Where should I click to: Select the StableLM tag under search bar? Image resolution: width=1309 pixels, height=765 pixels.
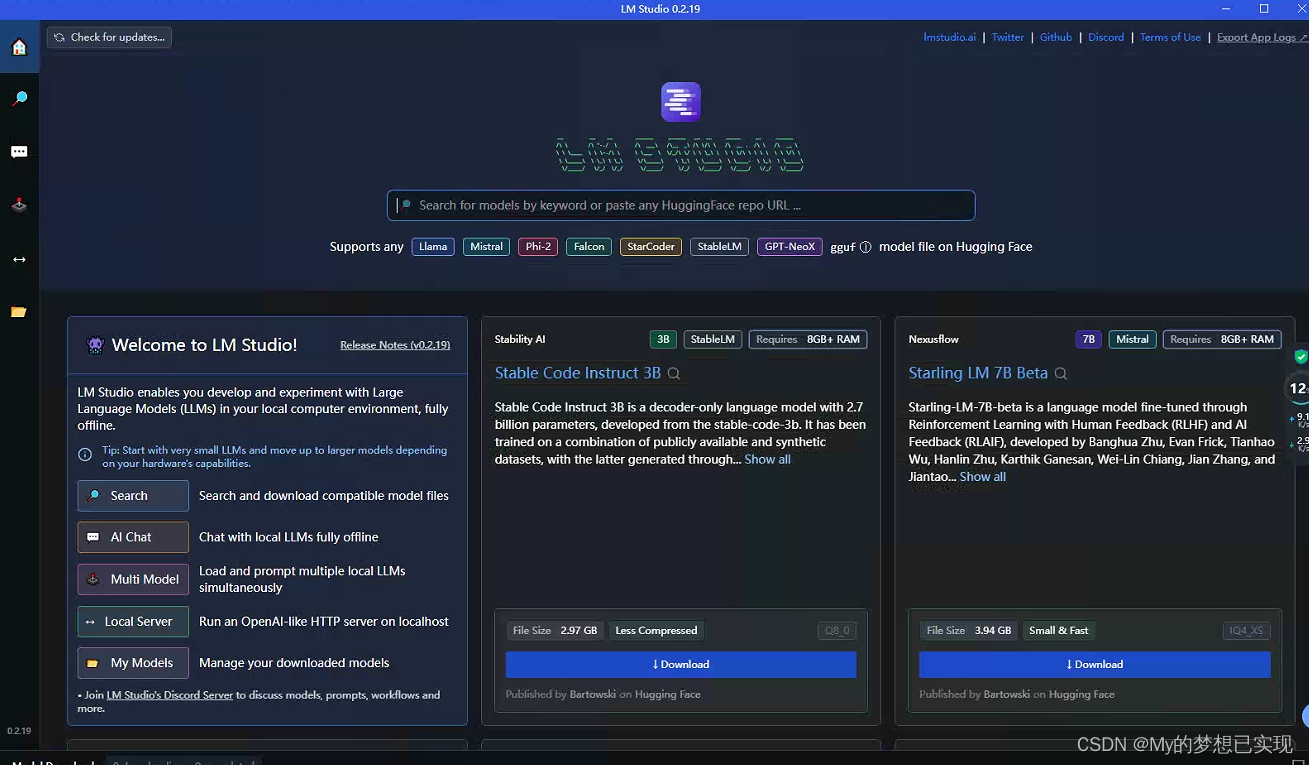(720, 247)
